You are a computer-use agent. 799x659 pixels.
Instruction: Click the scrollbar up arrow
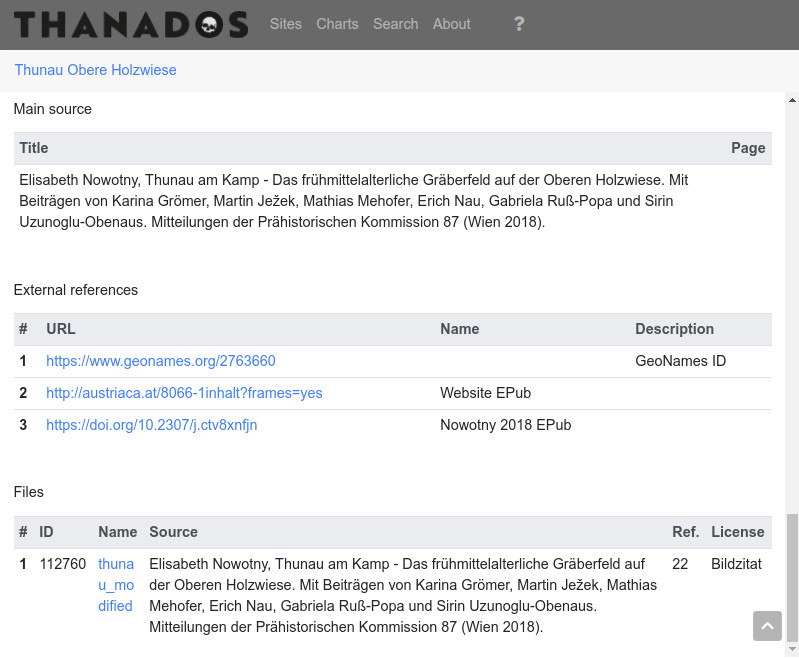pyautogui.click(x=792, y=100)
